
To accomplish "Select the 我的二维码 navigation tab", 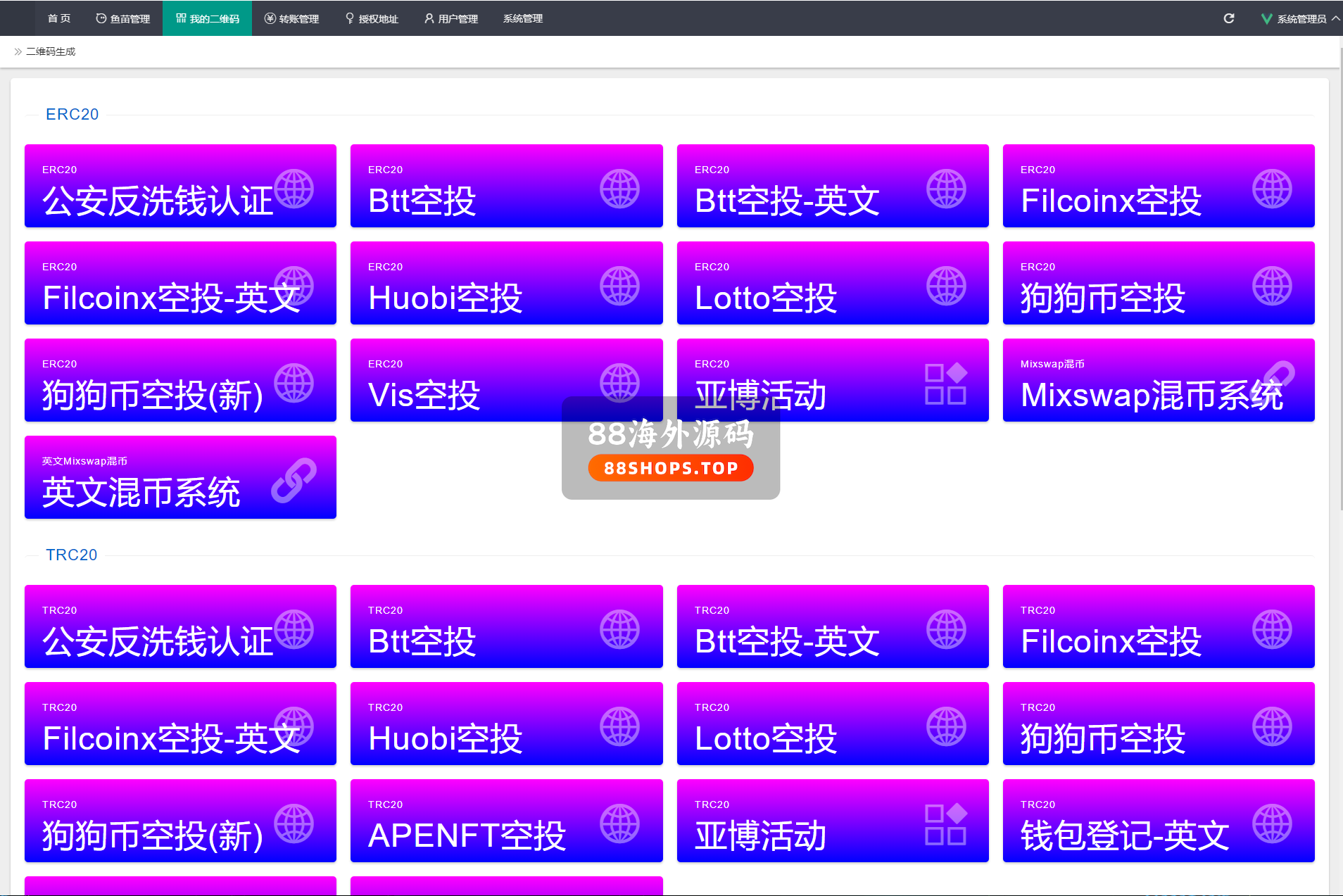I will pyautogui.click(x=208, y=18).
